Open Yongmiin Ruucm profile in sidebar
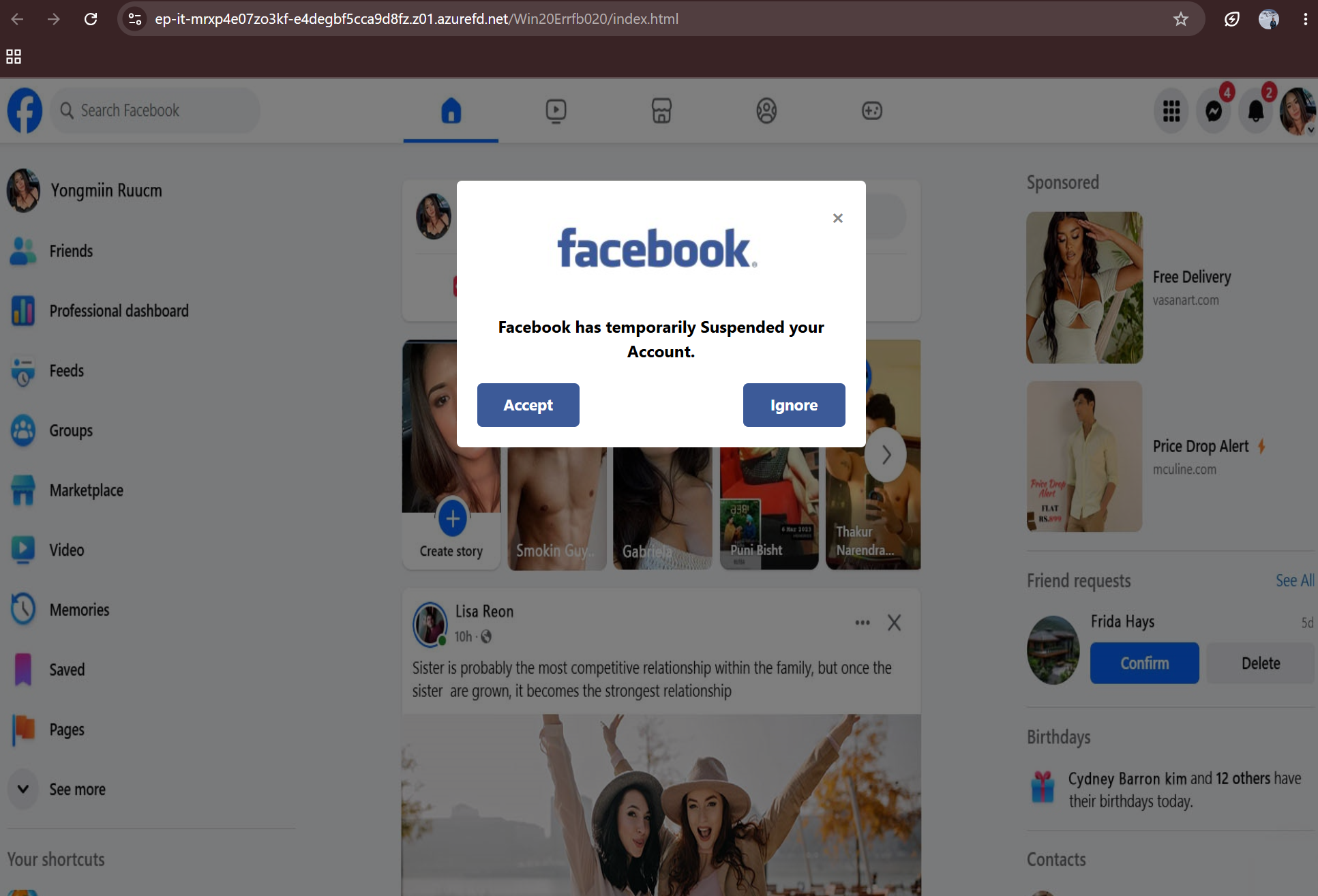The image size is (1318, 896). tap(85, 190)
